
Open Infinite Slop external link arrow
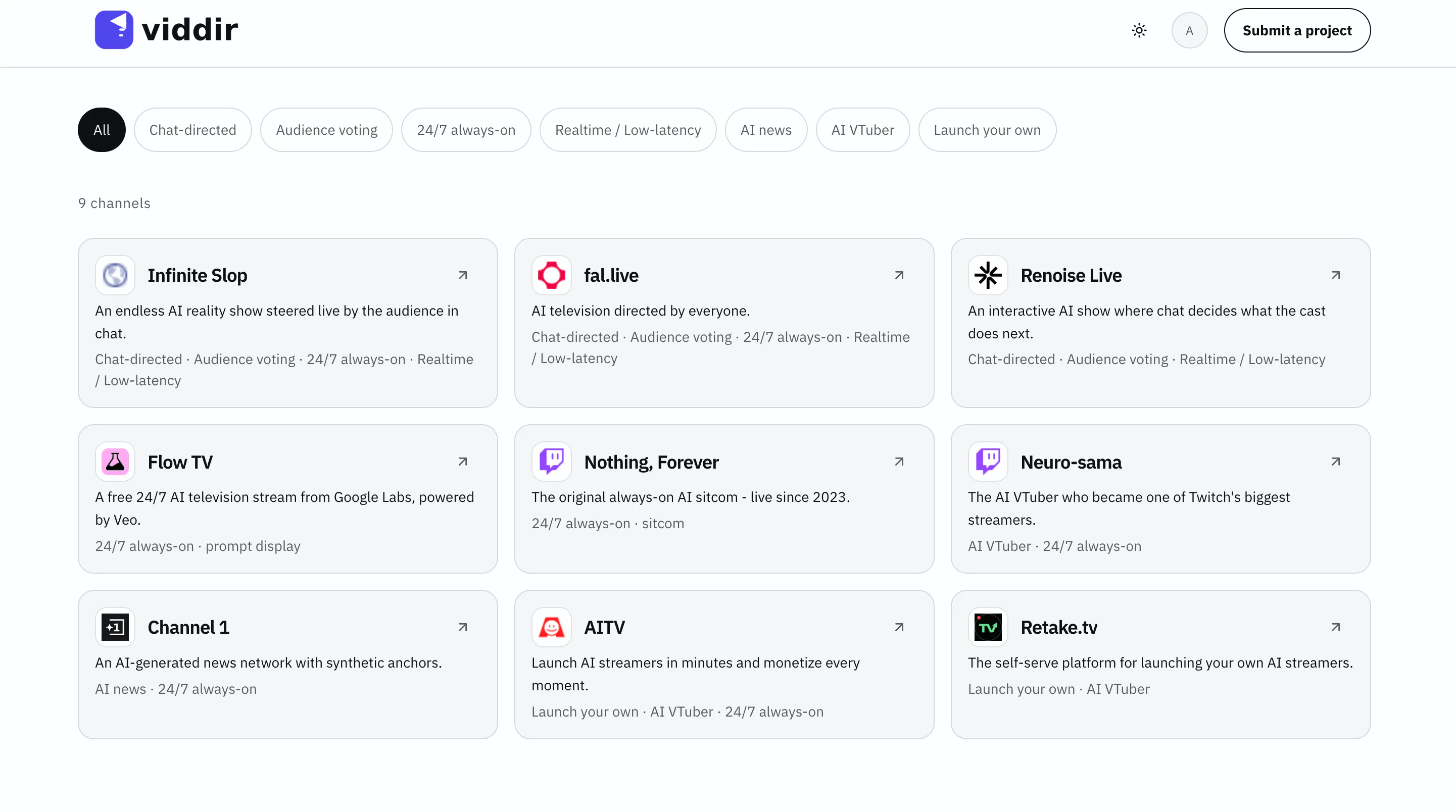pos(463,275)
